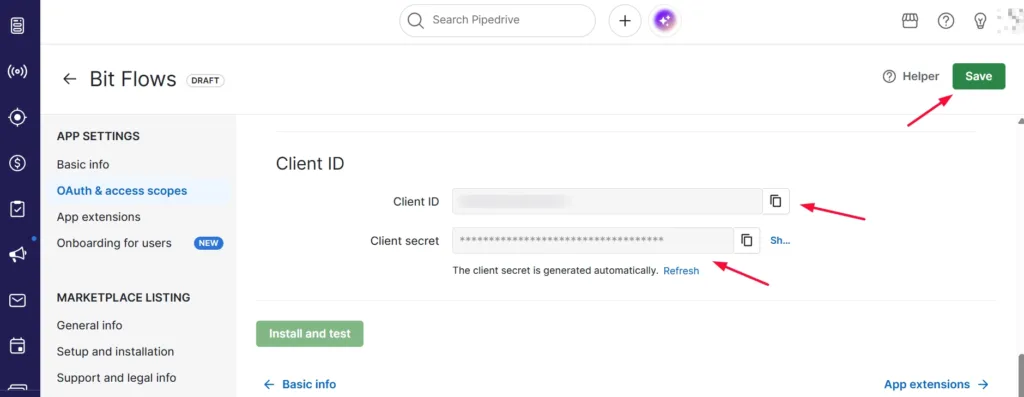The image size is (1024, 397).
Task: Open the help question mark menu
Action: click(x=946, y=21)
